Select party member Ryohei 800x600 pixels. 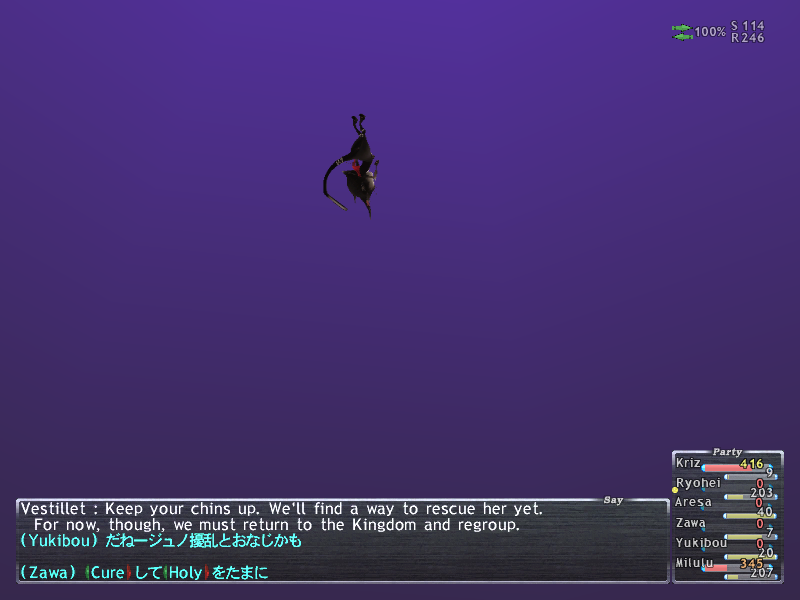click(x=698, y=483)
